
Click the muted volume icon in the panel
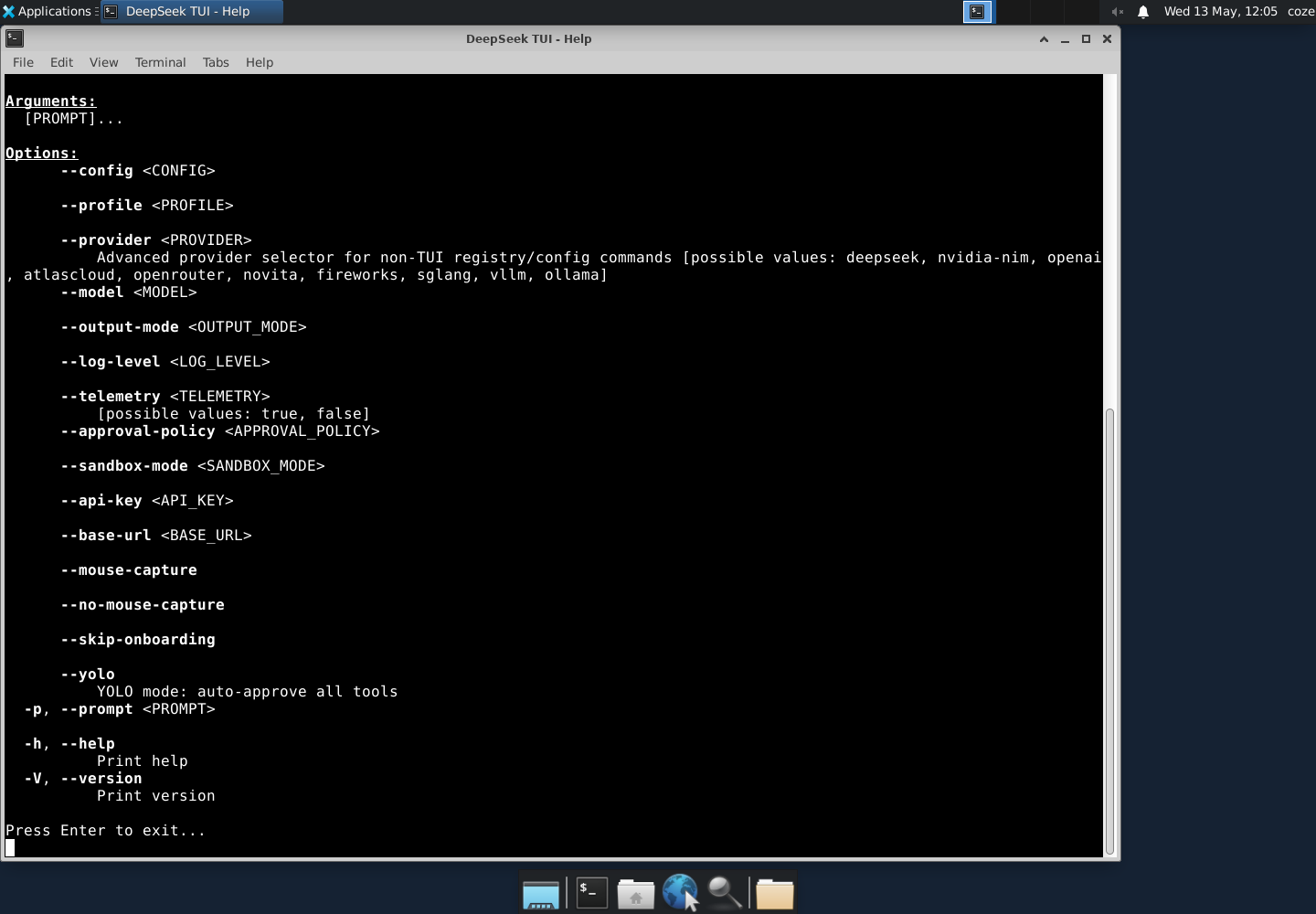click(x=1117, y=12)
